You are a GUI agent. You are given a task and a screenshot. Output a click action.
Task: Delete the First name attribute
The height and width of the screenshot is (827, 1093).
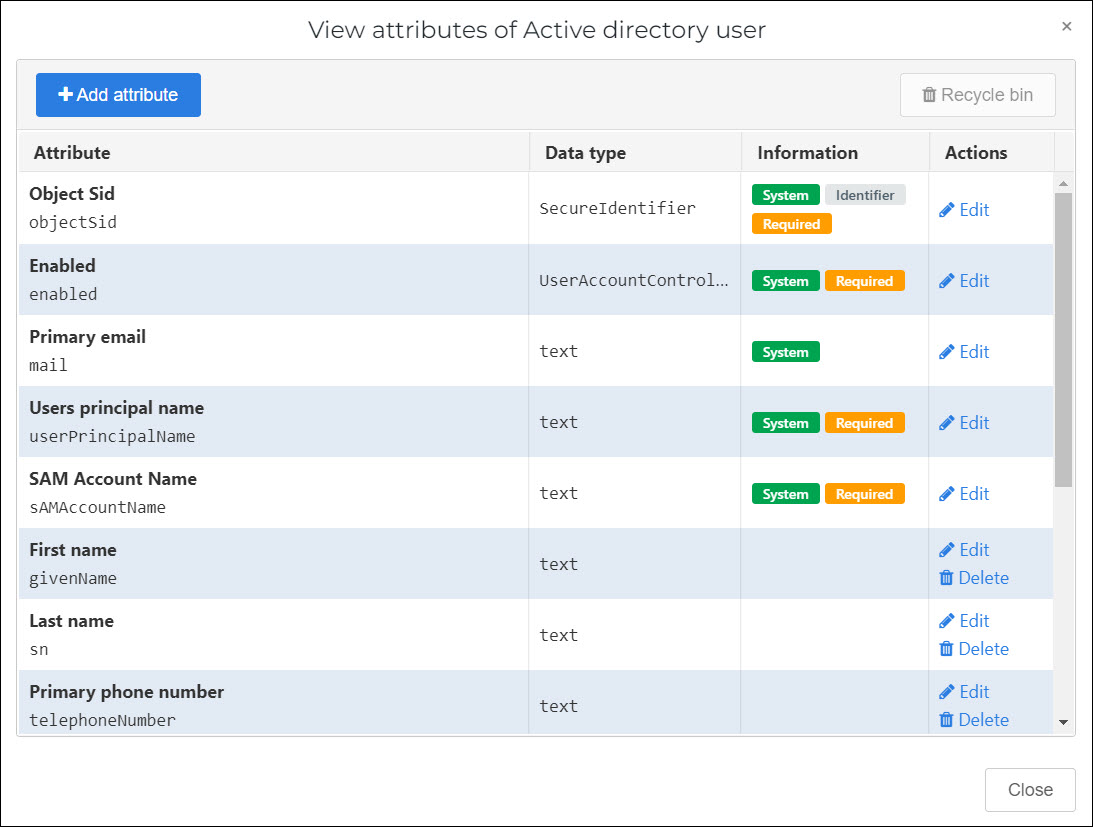tap(974, 577)
